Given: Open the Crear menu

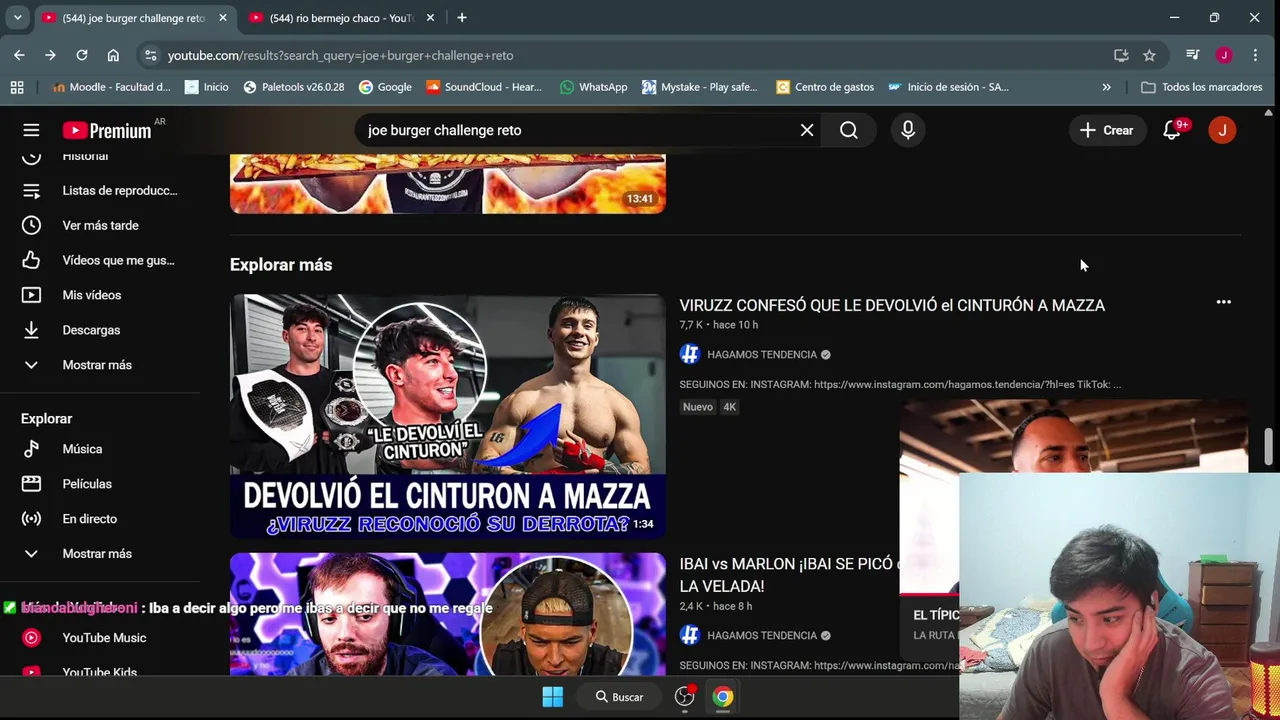Looking at the screenshot, I should pyautogui.click(x=1107, y=130).
